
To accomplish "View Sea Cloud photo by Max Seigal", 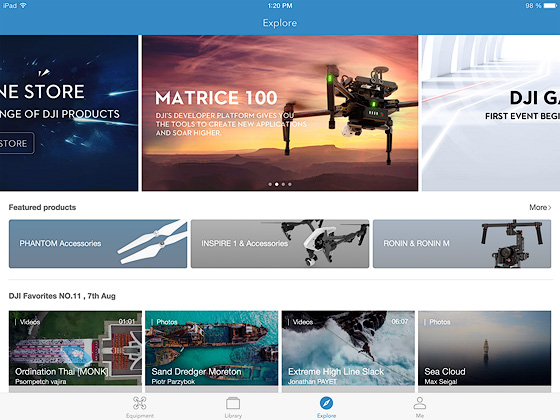I will point(485,348).
